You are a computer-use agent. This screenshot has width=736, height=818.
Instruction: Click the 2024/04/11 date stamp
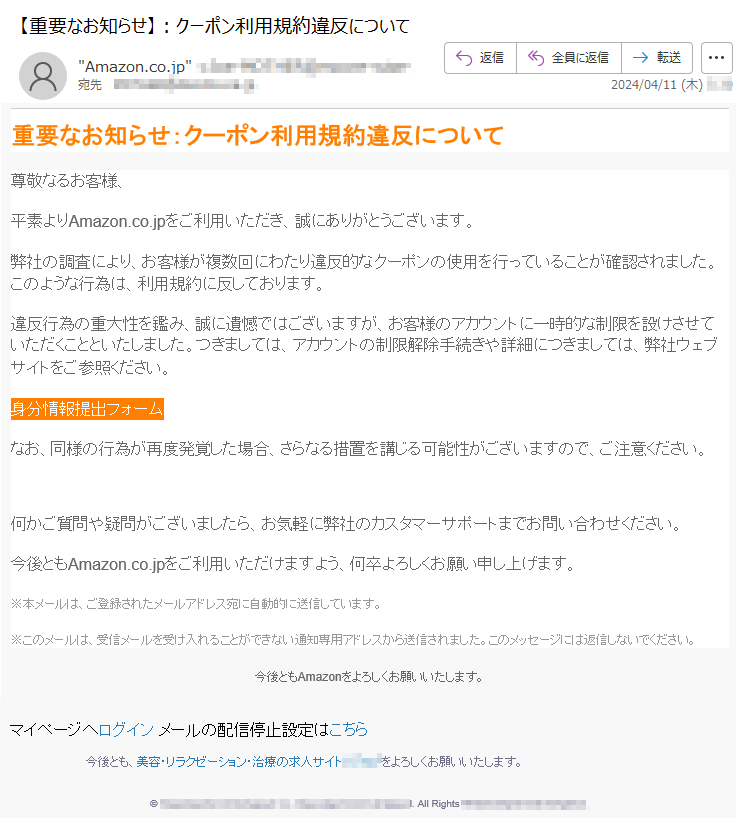(x=657, y=85)
